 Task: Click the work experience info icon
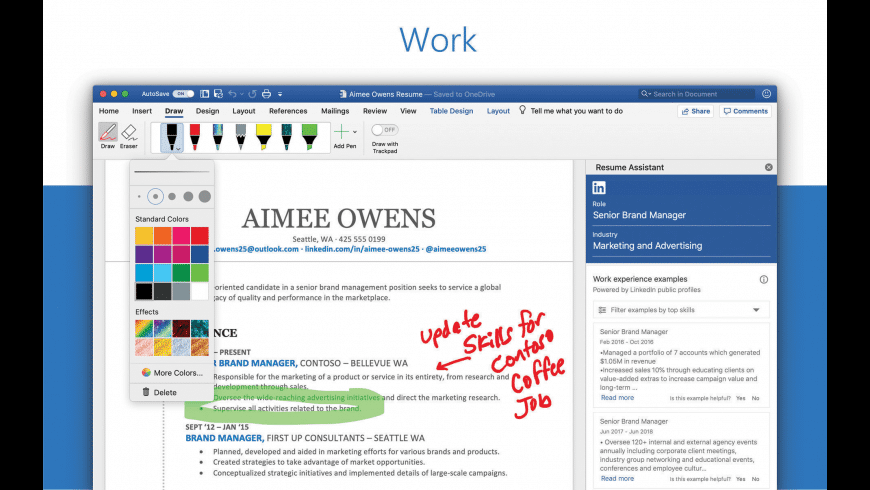click(764, 279)
